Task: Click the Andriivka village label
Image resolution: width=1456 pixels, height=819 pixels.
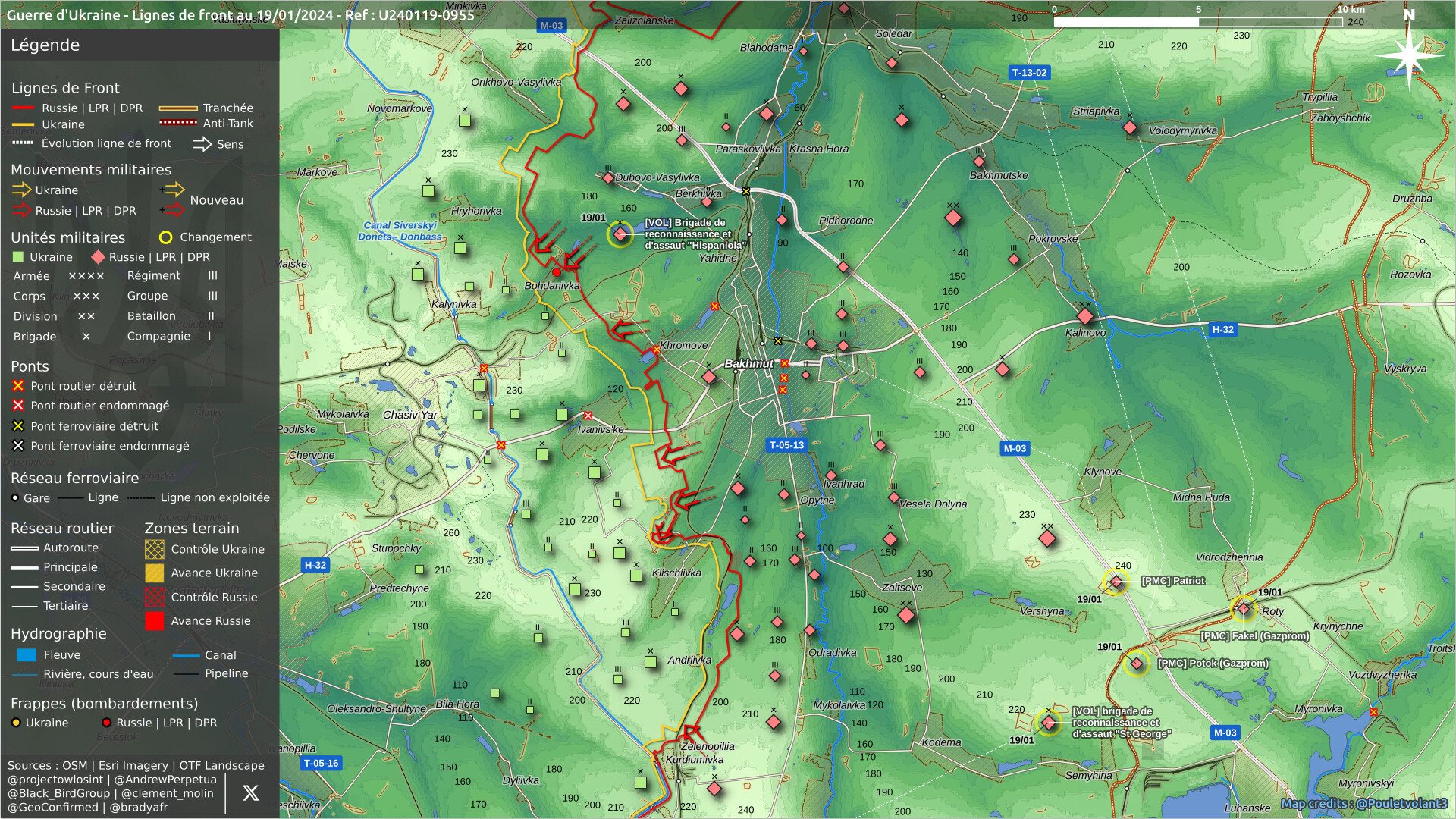Action: [689, 660]
